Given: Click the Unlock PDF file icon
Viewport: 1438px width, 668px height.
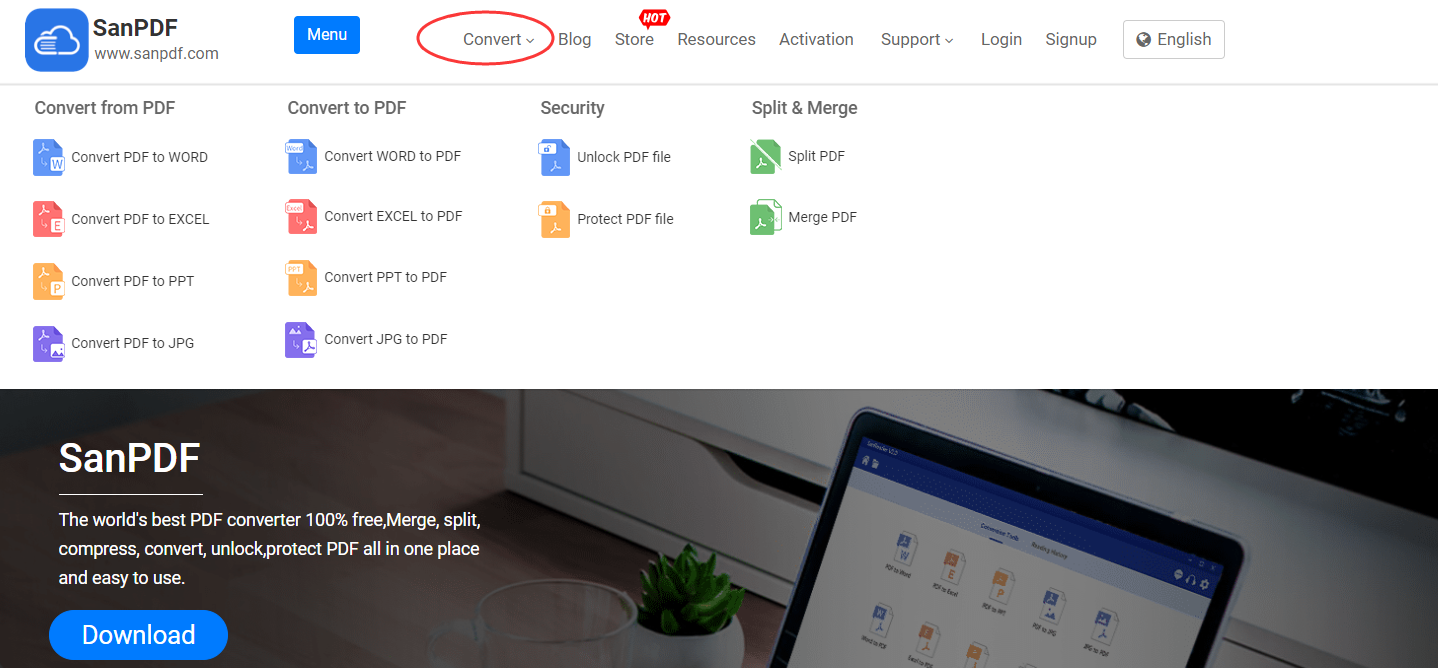Looking at the screenshot, I should [553, 158].
